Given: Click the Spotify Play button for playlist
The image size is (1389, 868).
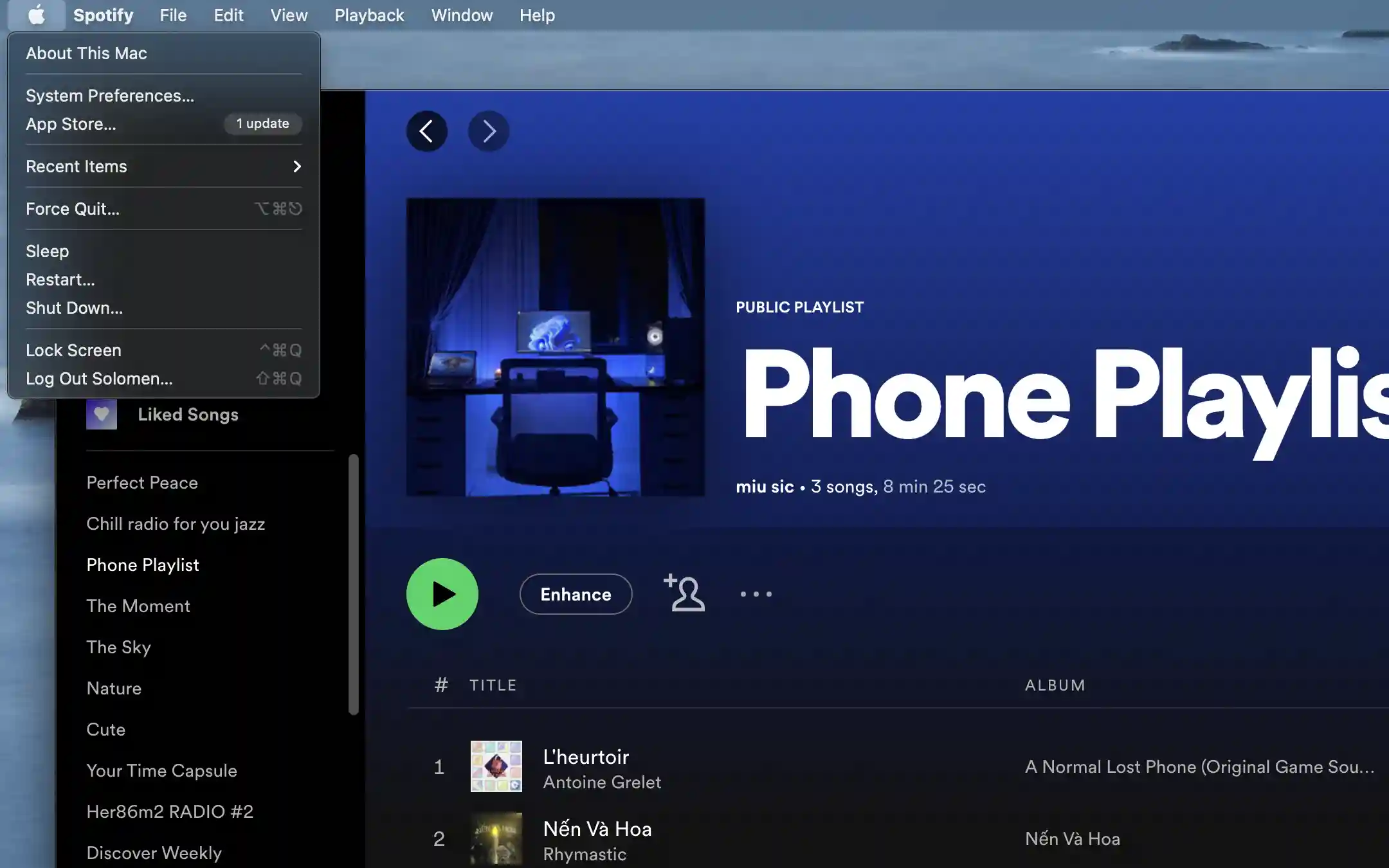Looking at the screenshot, I should tap(443, 594).
